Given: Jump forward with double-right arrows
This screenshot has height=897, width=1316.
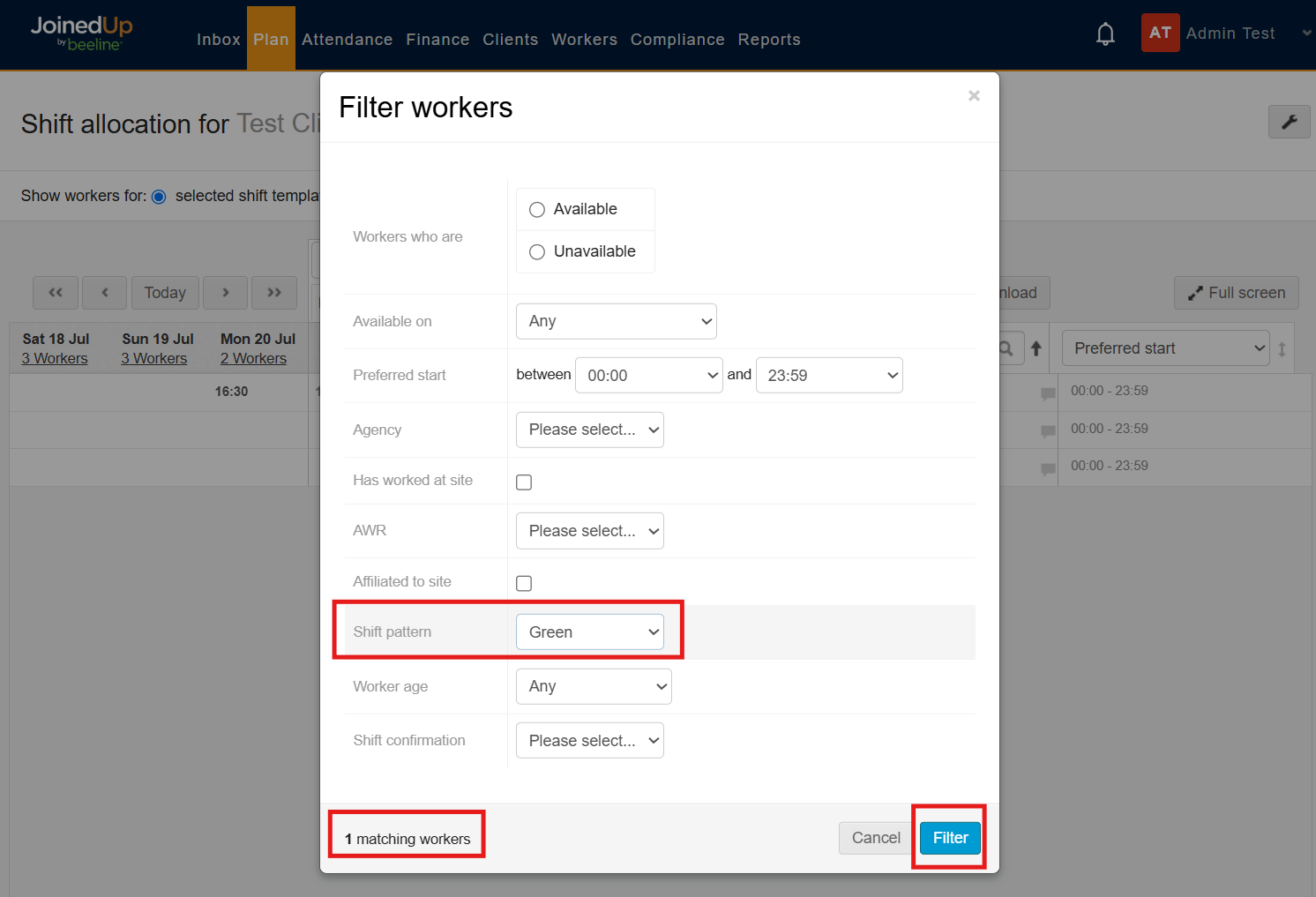Looking at the screenshot, I should coord(274,293).
